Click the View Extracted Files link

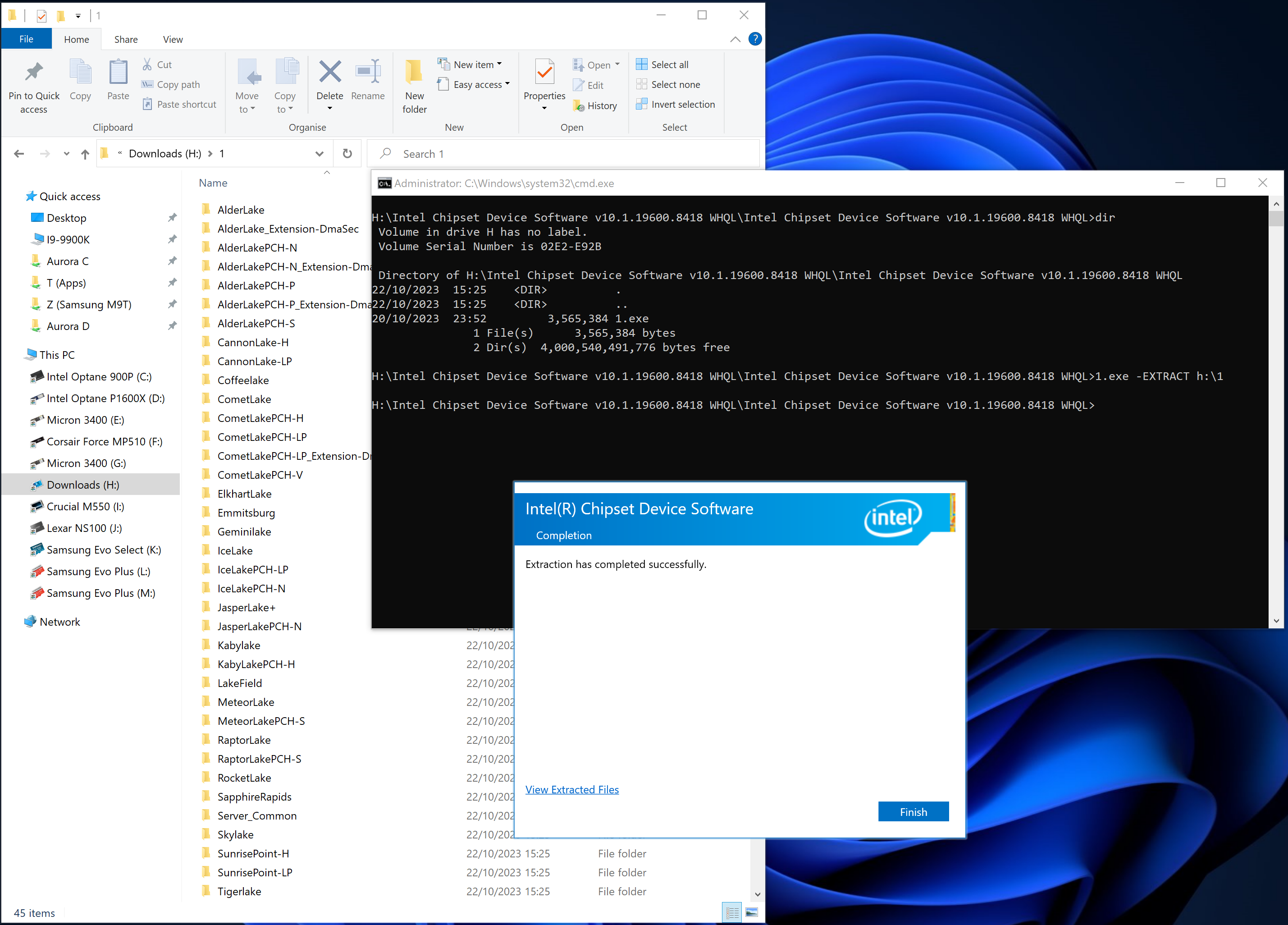click(571, 789)
